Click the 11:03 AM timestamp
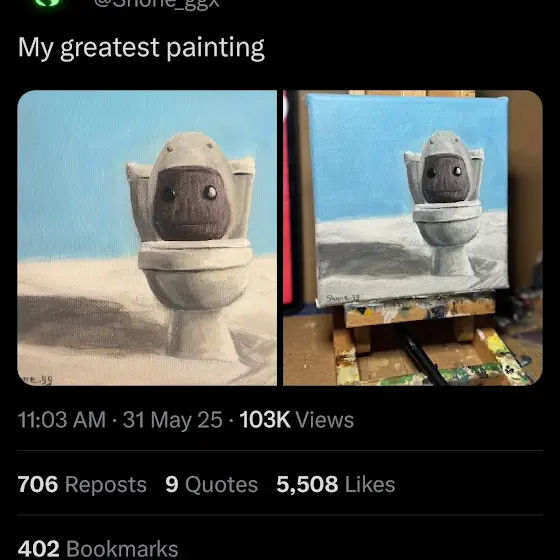560x560 pixels. (62, 419)
